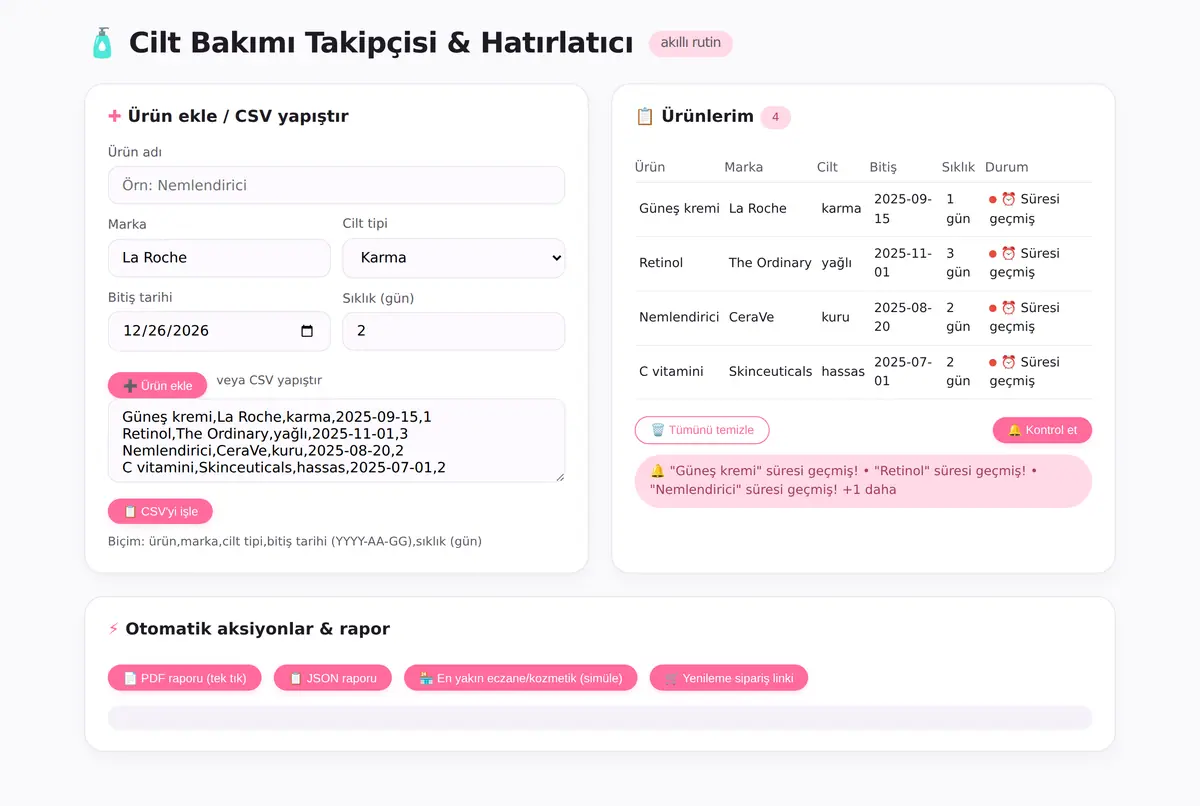The image size is (1200, 806).
Task: Click the clipboard icon next to Ürünlerim
Action: pos(644,116)
